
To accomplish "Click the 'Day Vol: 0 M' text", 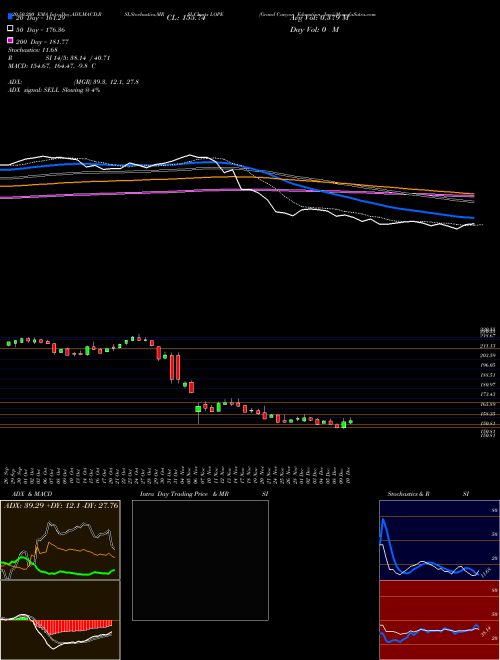I will pyautogui.click(x=314, y=30).
